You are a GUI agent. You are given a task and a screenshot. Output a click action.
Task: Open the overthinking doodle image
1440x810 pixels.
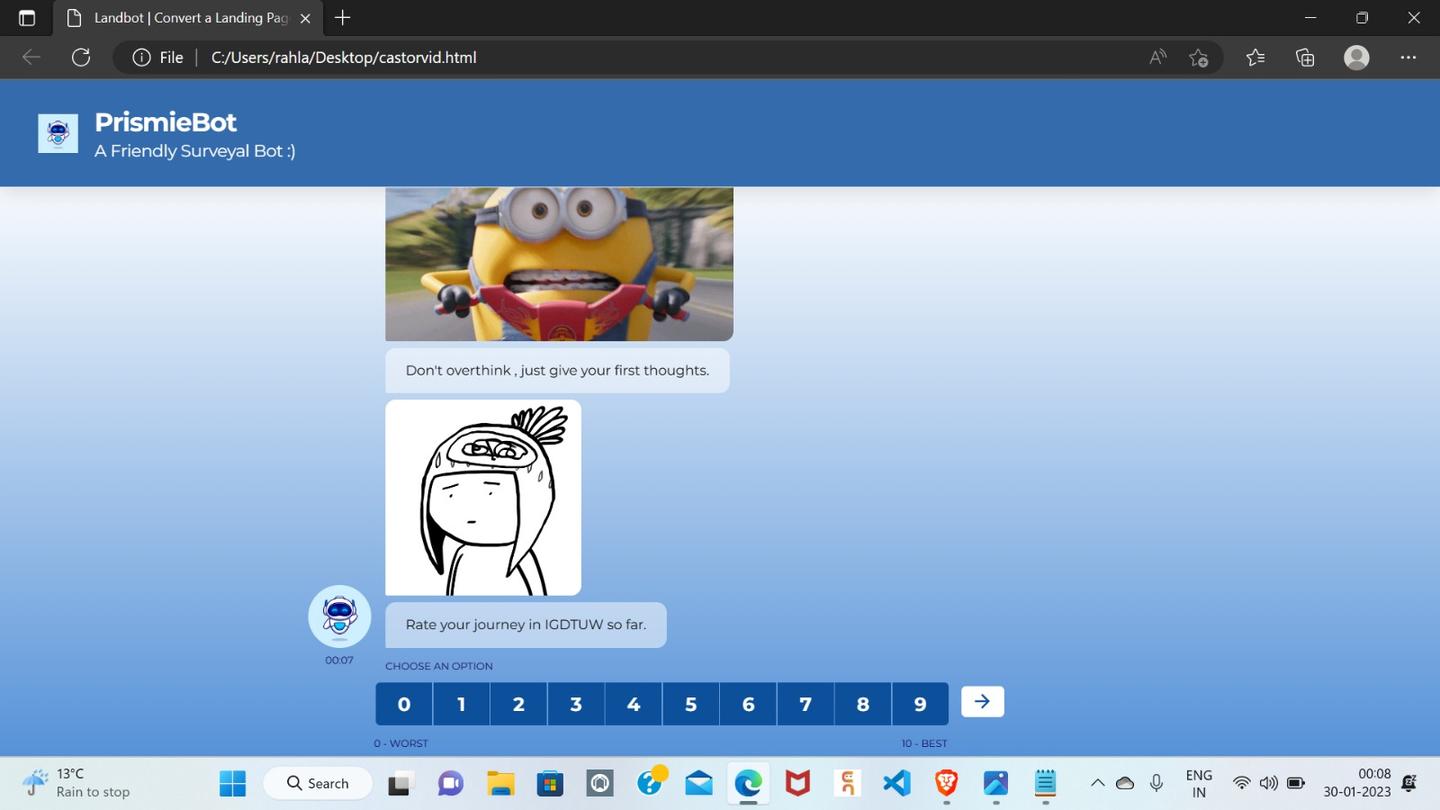[x=483, y=498]
